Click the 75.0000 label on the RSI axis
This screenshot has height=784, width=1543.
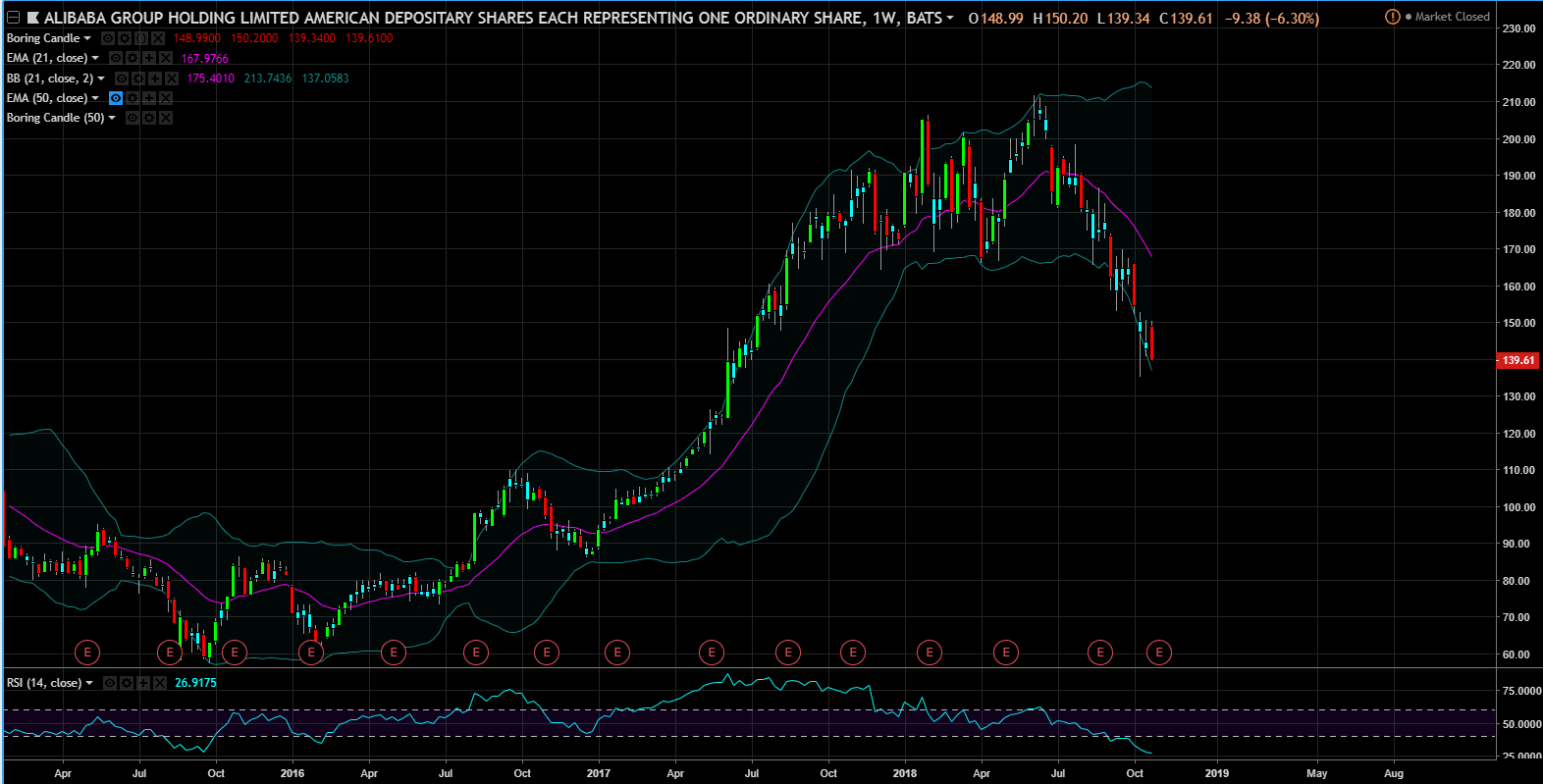tap(1521, 691)
